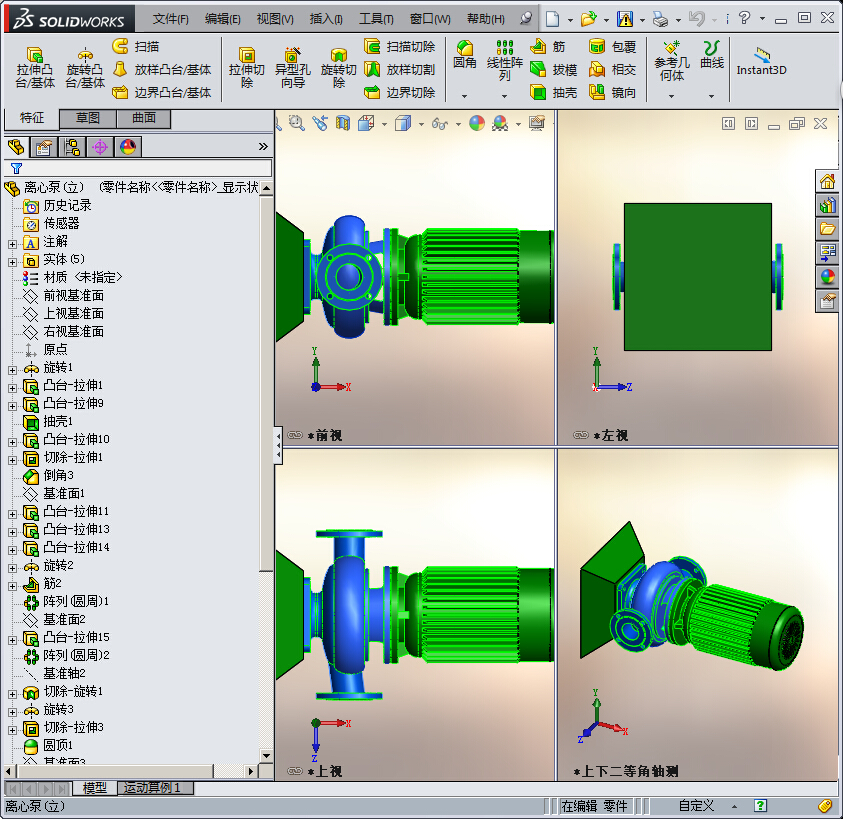Click the 边界切除 boundary cut tool

pyautogui.click(x=399, y=92)
